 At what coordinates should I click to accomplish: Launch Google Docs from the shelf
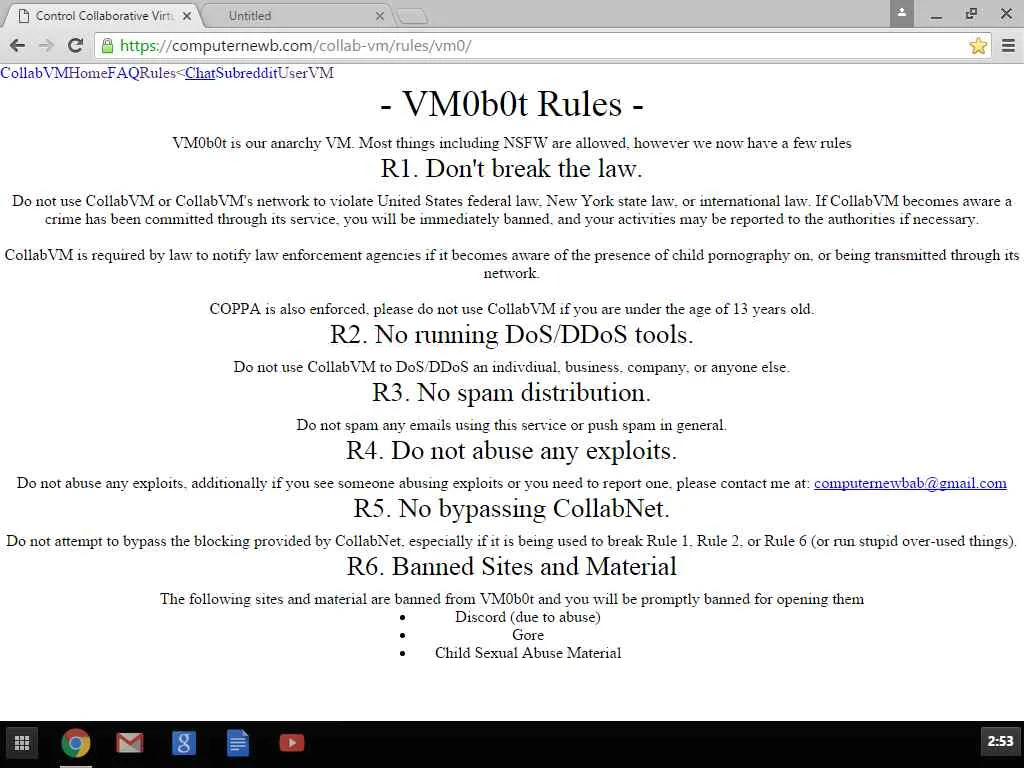click(238, 743)
